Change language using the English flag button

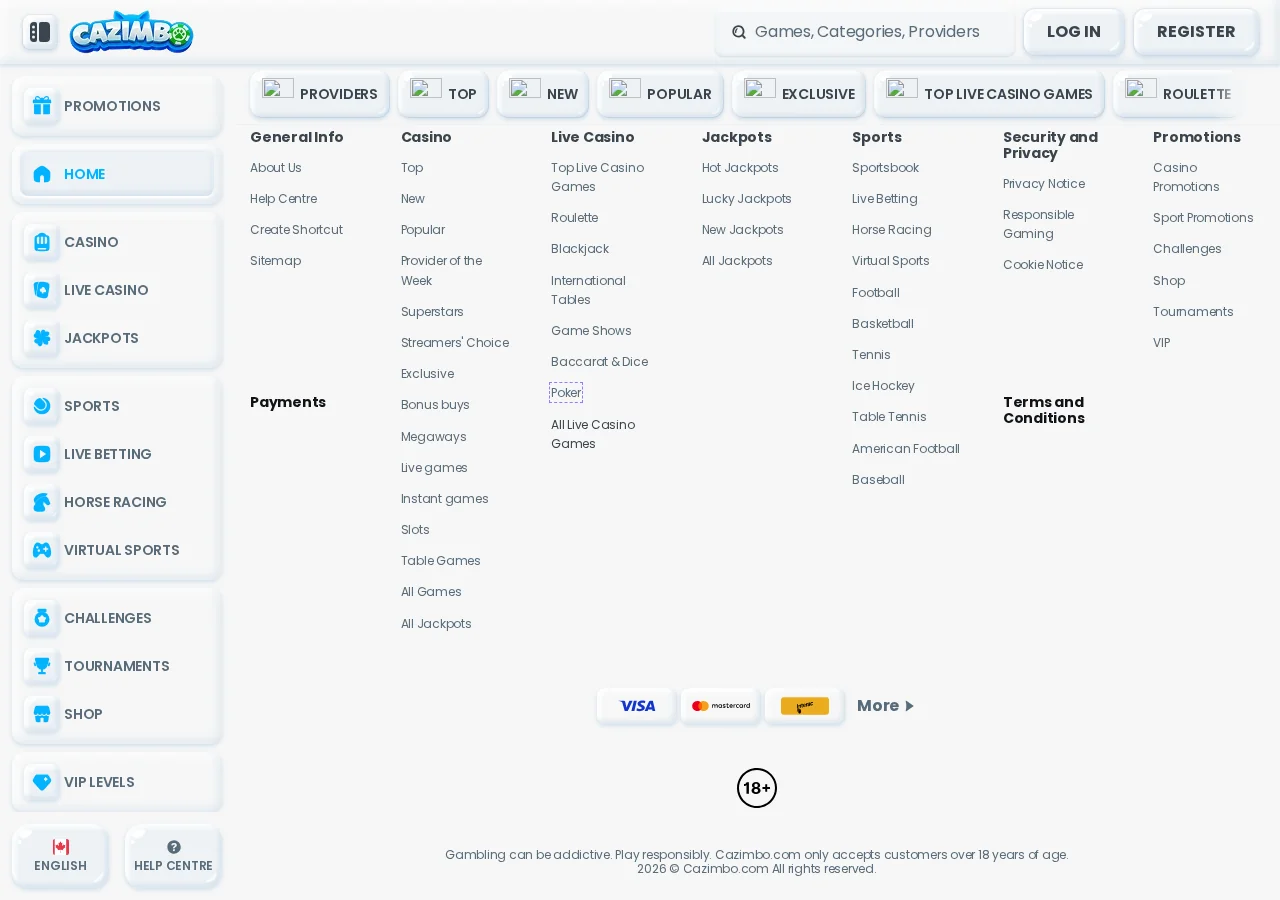click(x=60, y=856)
